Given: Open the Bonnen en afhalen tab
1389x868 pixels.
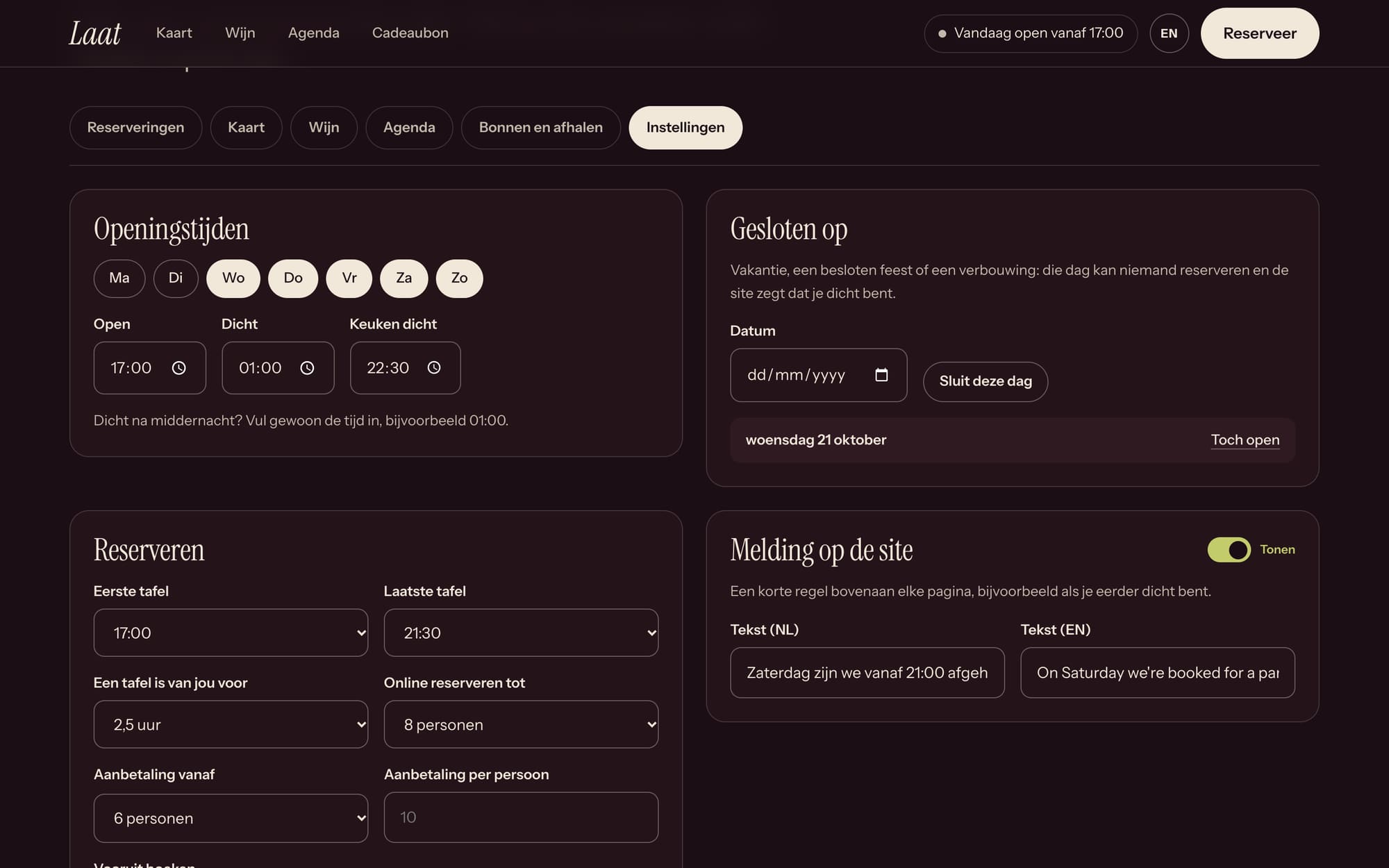Looking at the screenshot, I should point(541,128).
